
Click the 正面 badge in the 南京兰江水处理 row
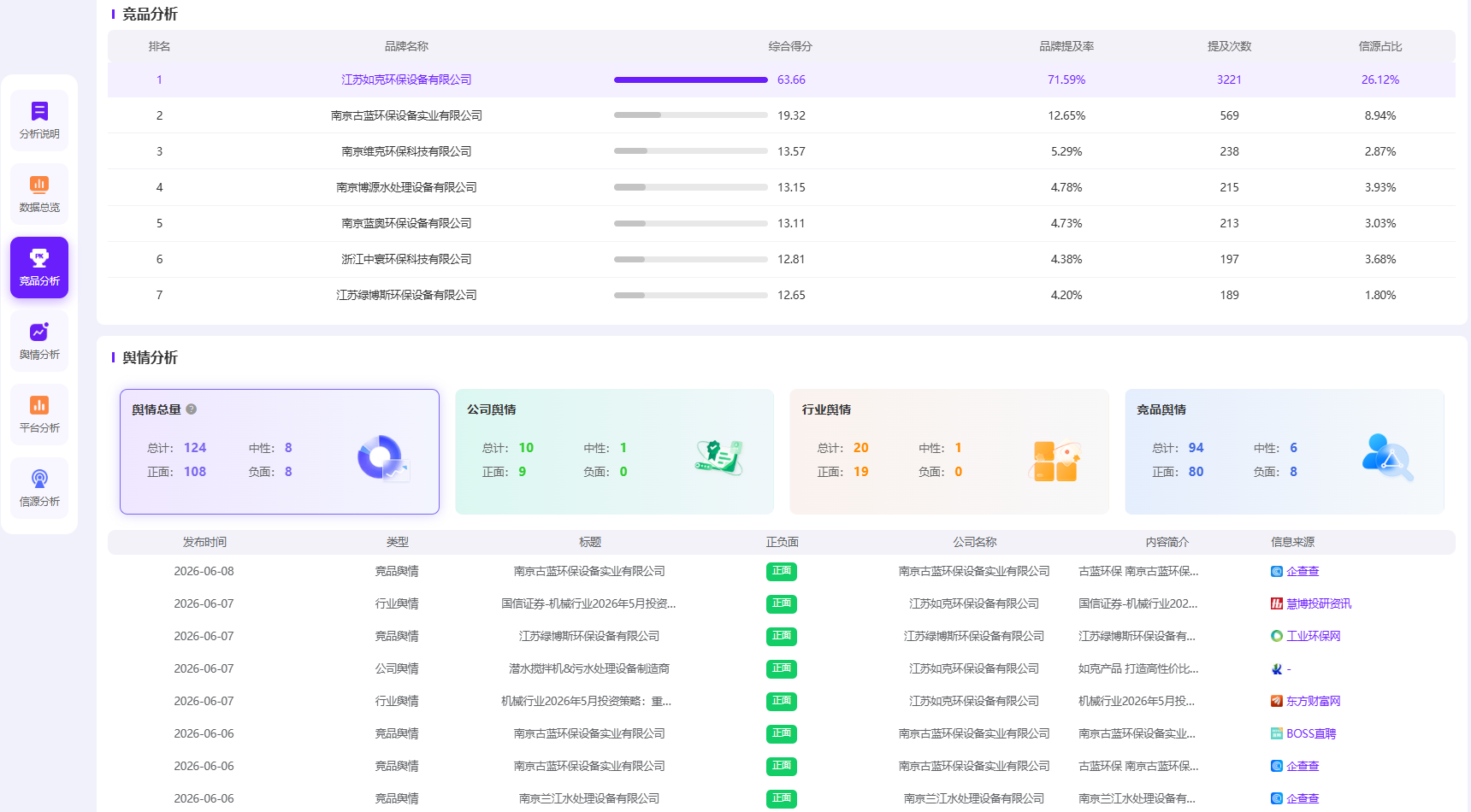(x=782, y=799)
